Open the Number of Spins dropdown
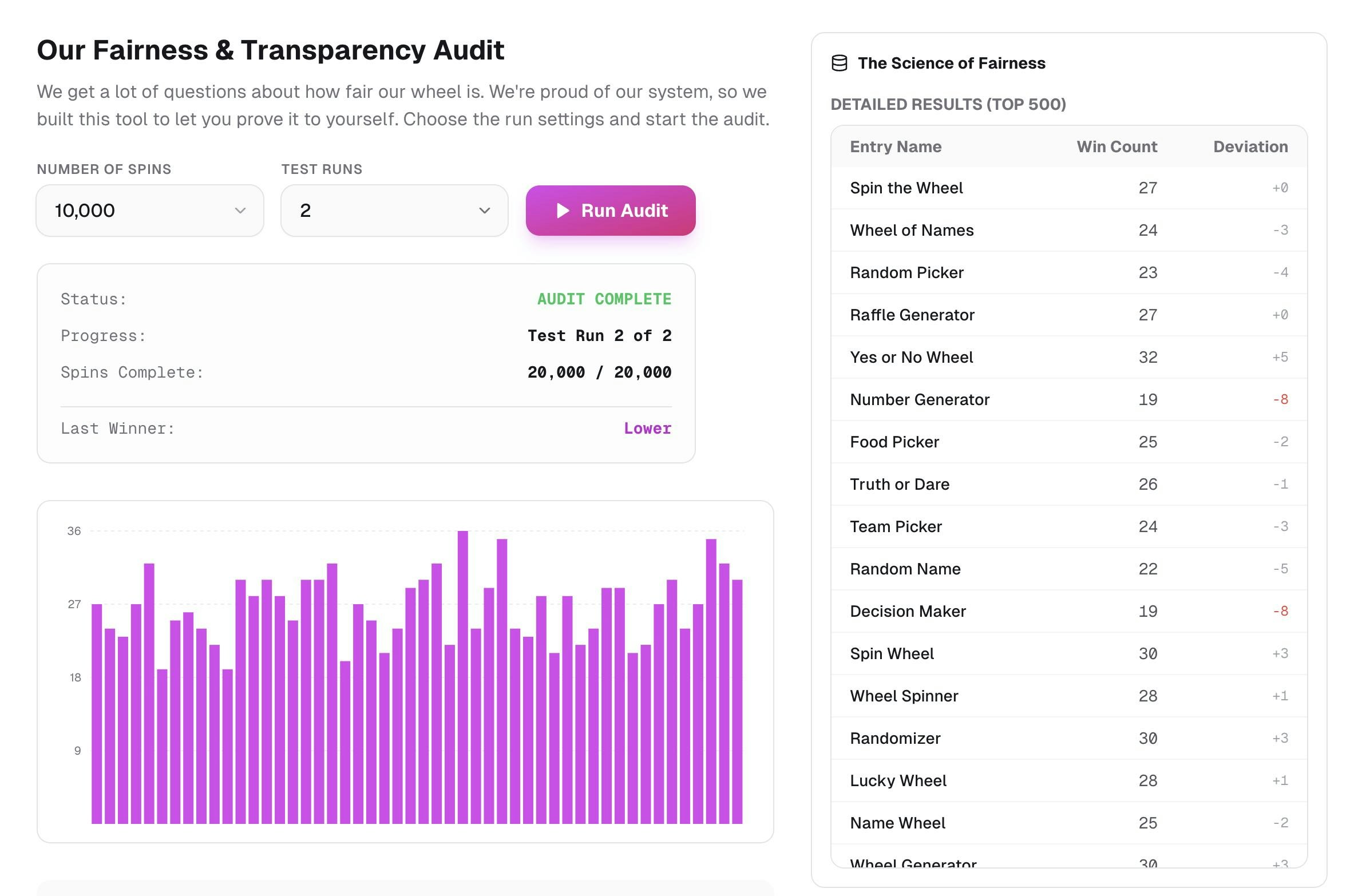The width and height of the screenshot is (1362, 896). 150,211
